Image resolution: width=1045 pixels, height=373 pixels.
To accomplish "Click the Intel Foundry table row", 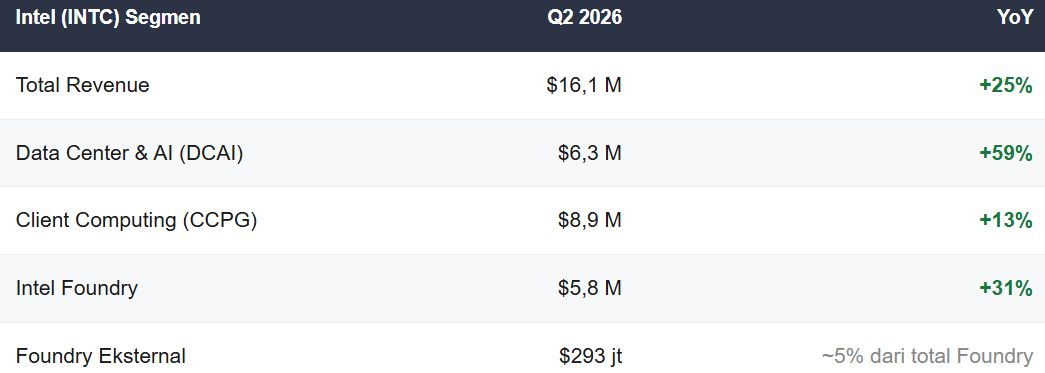I will click(522, 288).
